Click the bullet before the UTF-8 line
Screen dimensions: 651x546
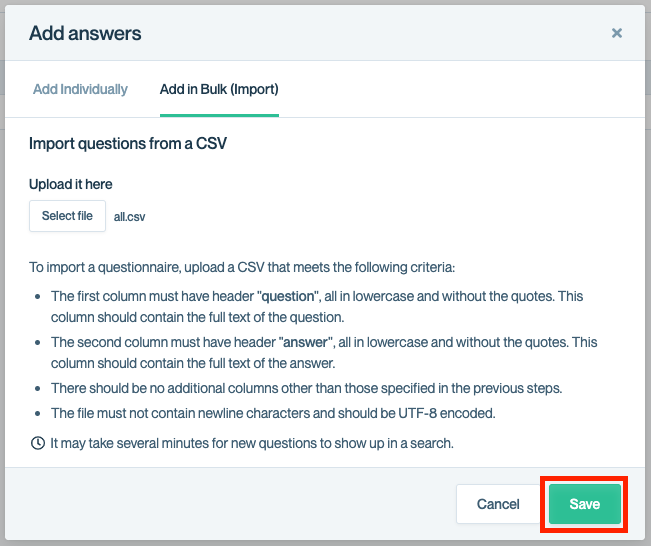click(x=37, y=414)
